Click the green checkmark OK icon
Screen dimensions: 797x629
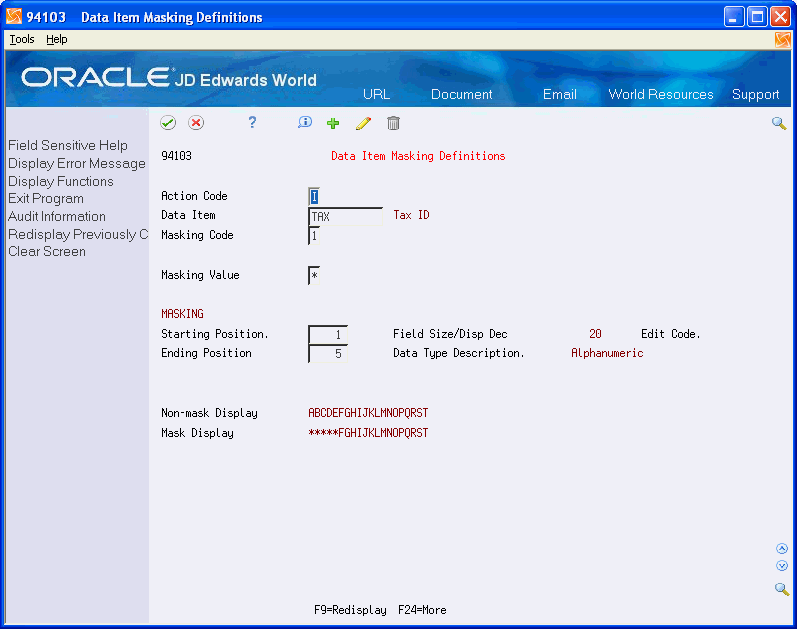click(x=168, y=123)
